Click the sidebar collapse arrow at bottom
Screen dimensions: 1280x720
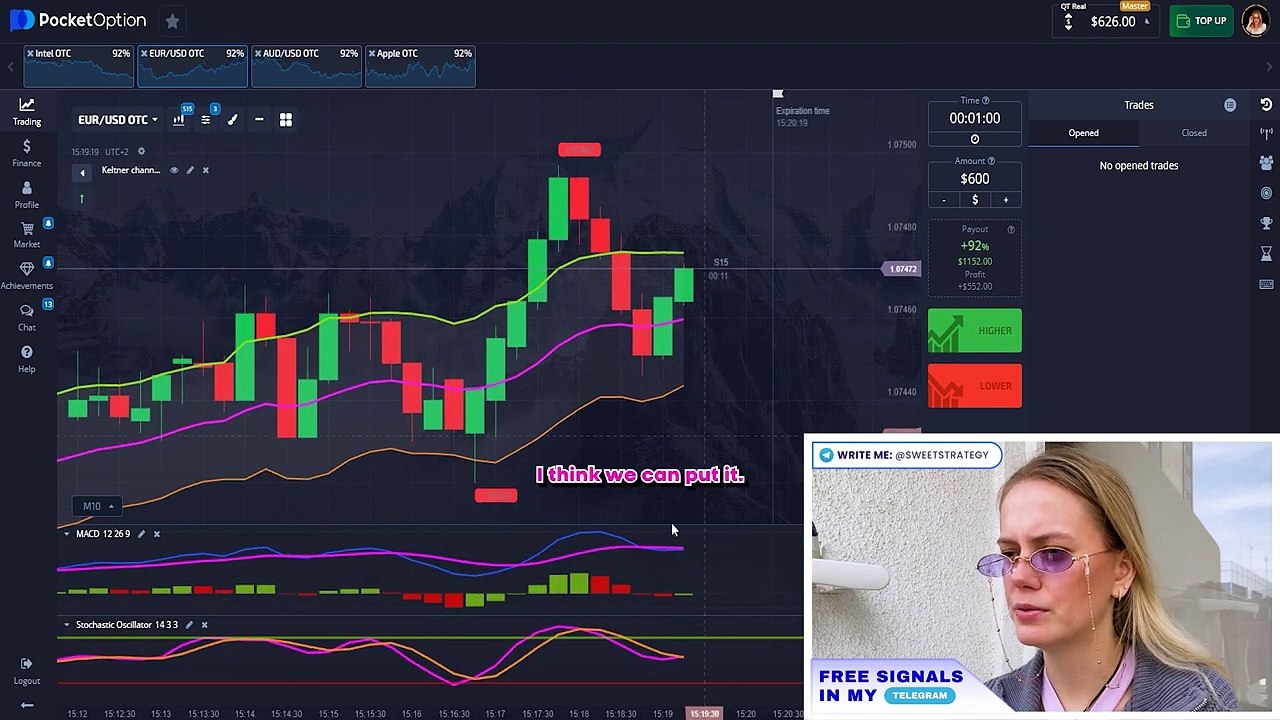point(27,706)
